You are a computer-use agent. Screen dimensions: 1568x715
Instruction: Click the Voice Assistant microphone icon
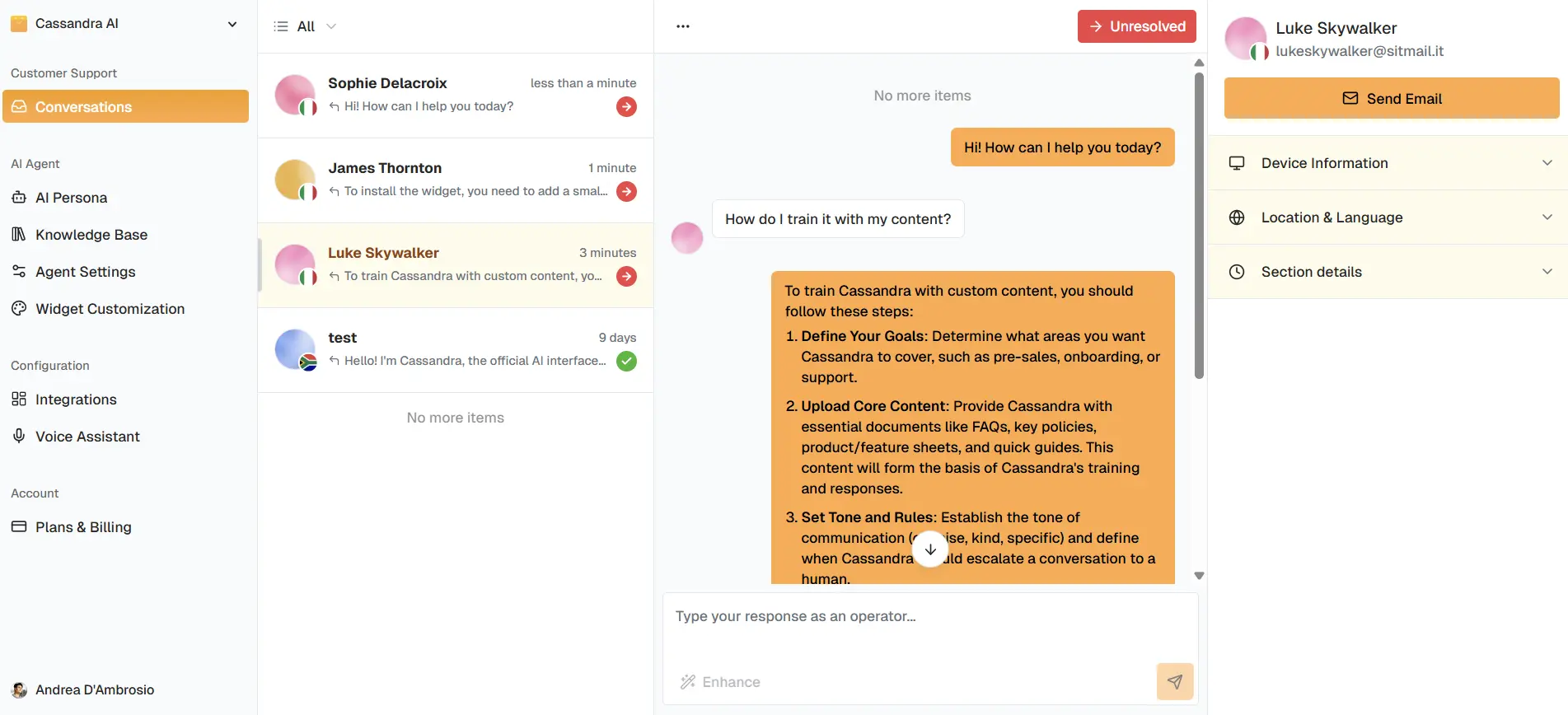click(x=19, y=436)
